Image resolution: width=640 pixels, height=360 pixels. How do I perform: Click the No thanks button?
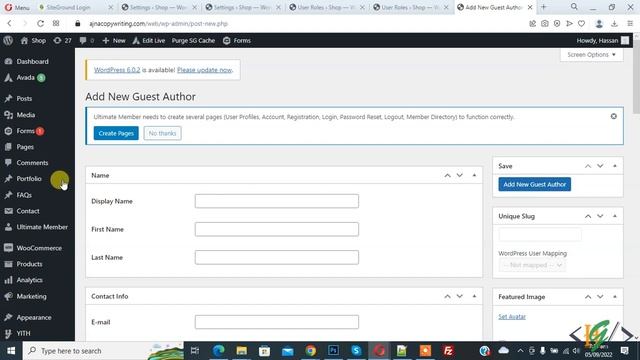click(x=162, y=133)
